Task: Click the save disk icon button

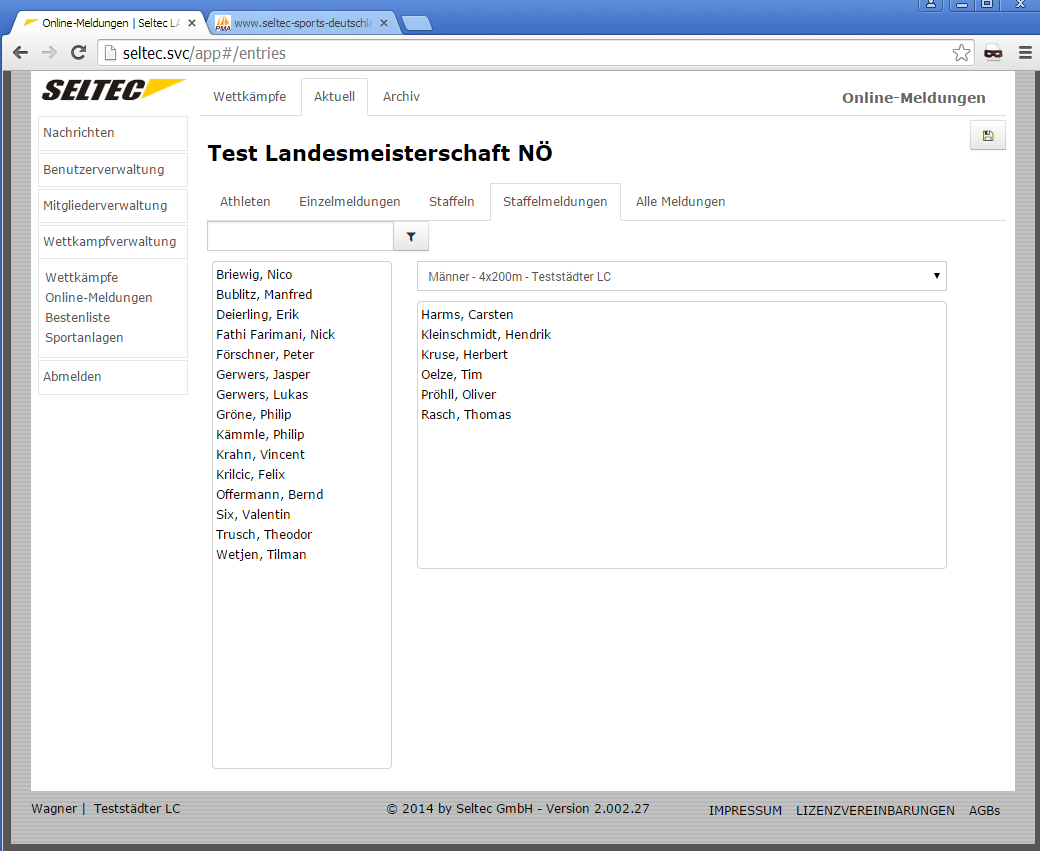Action: click(987, 136)
